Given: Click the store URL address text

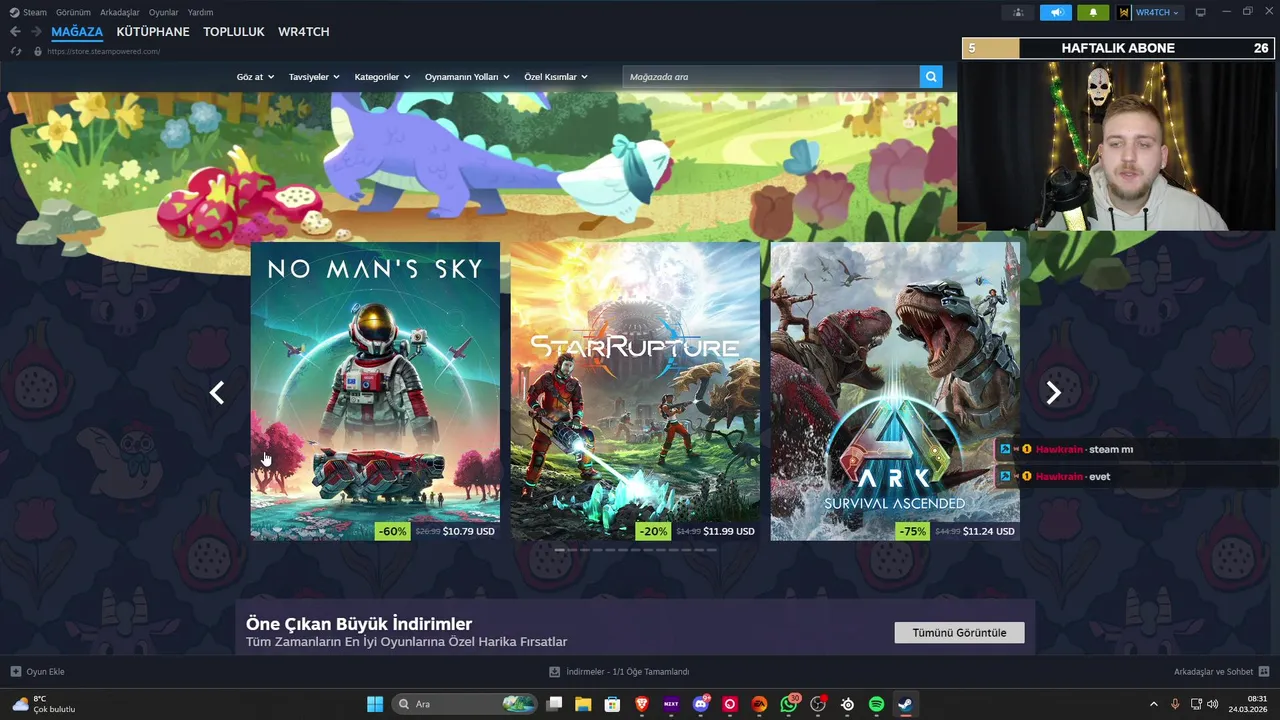Looking at the screenshot, I should [x=103, y=51].
